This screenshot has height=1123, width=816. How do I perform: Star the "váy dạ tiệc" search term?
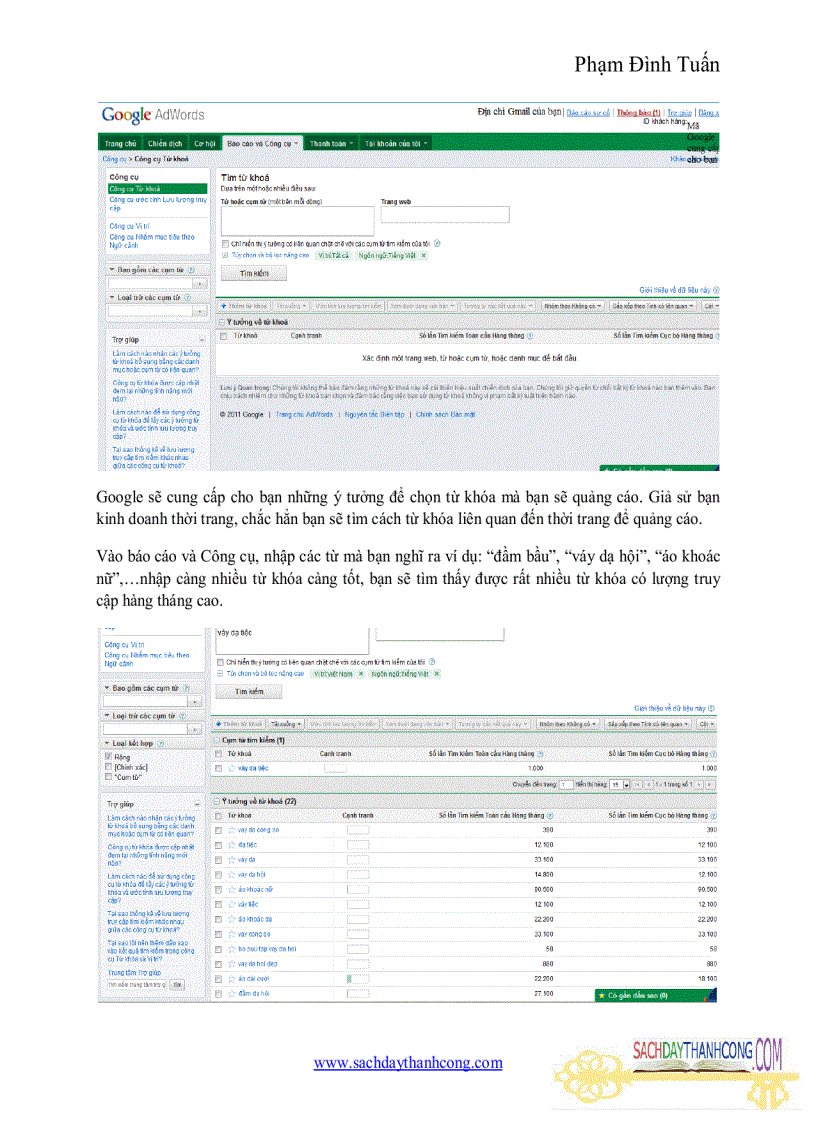231,768
